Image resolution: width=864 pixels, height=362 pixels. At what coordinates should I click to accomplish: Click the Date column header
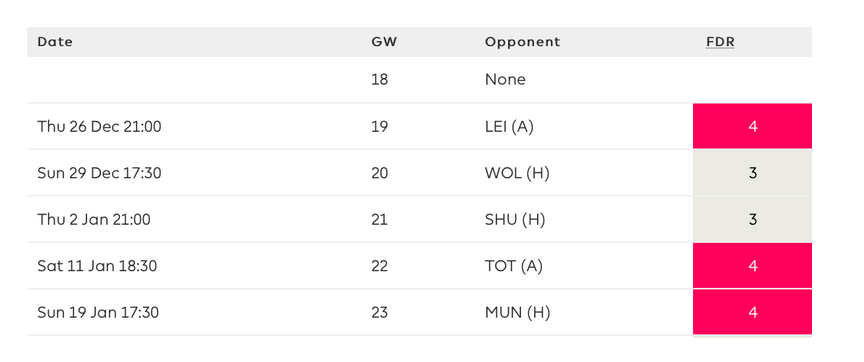55,42
